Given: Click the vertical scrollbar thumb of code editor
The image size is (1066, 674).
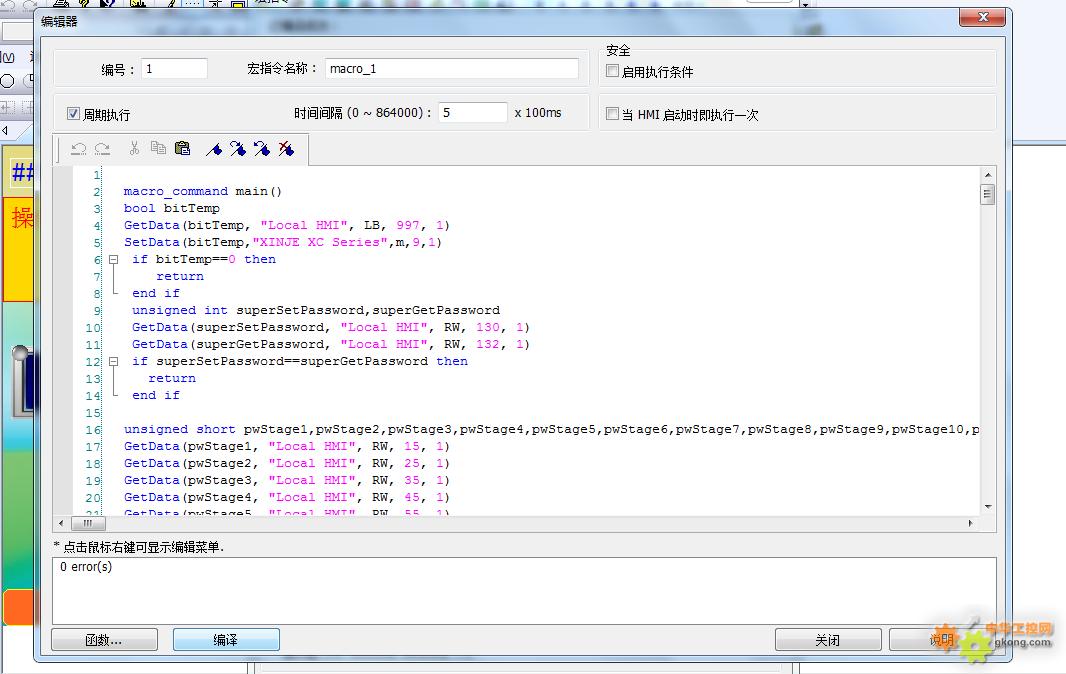Looking at the screenshot, I should [988, 195].
